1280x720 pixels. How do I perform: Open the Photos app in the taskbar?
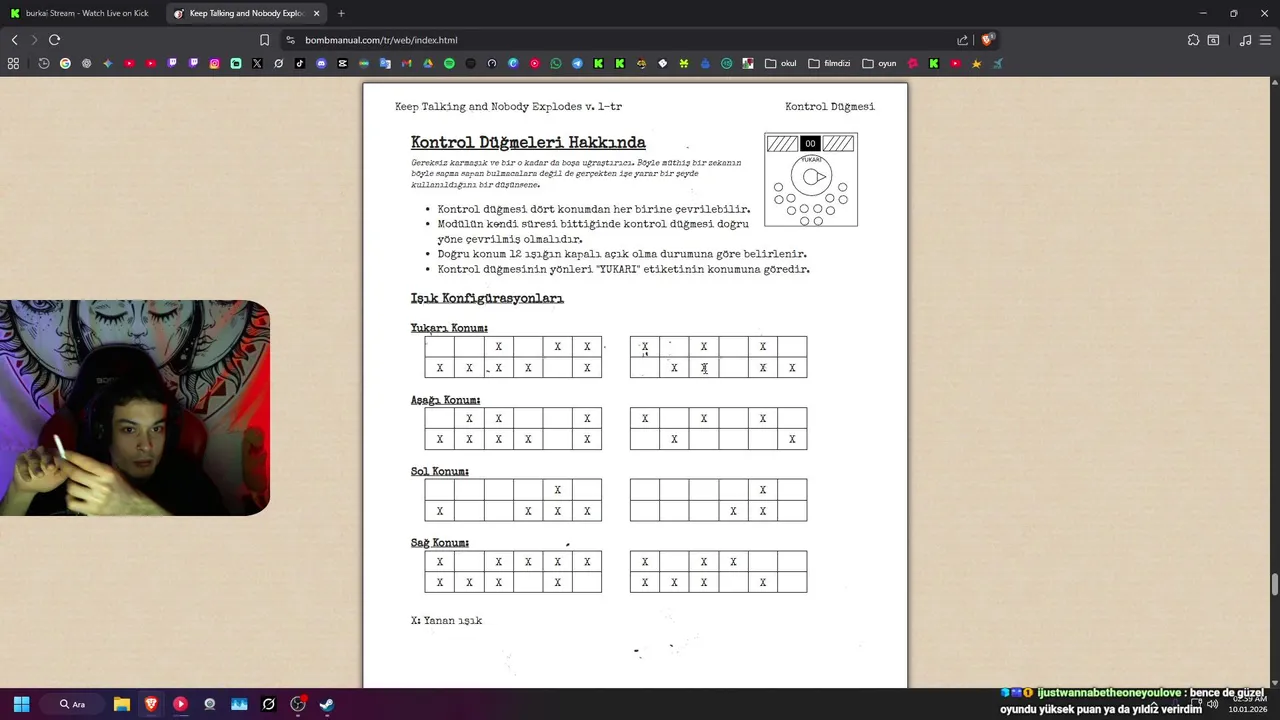click(239, 704)
